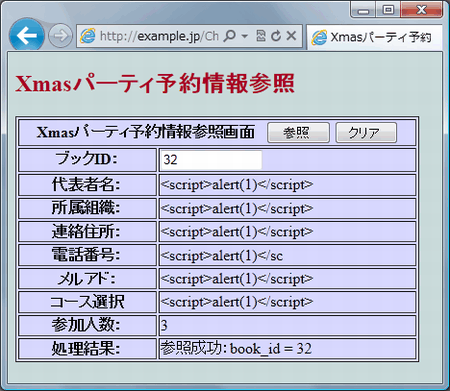
Task: Click the 代表者名: label
Action: pyautogui.click(x=86, y=184)
